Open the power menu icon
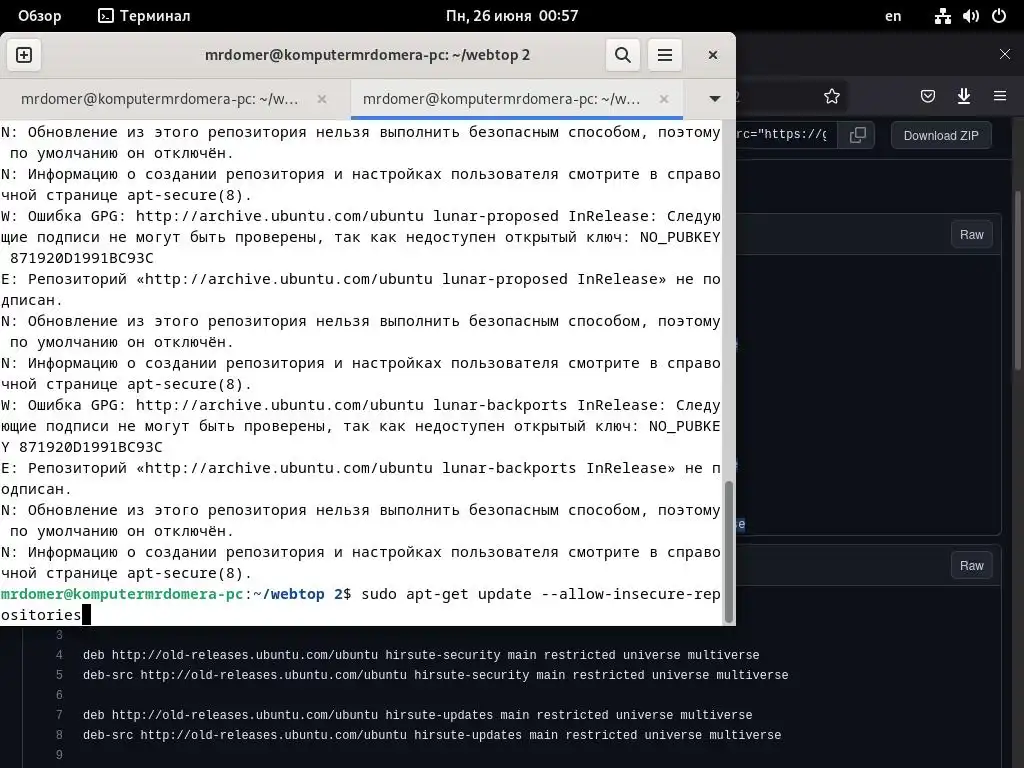 point(999,16)
